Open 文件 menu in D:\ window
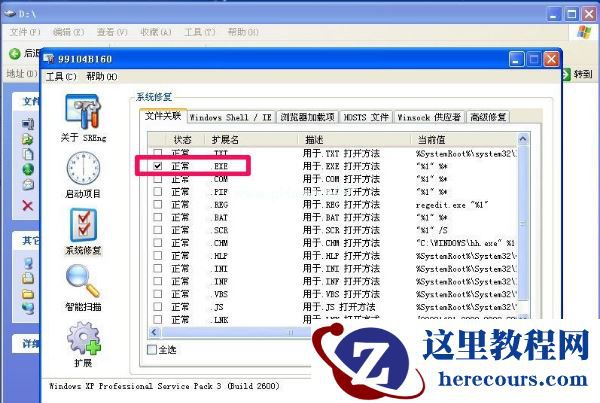 click(25, 32)
